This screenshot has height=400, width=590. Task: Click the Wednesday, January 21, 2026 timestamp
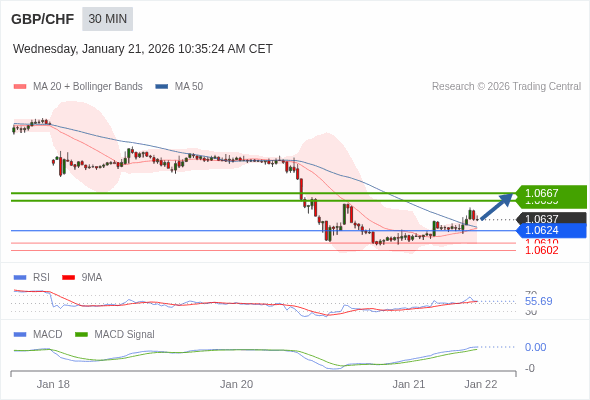[143, 49]
